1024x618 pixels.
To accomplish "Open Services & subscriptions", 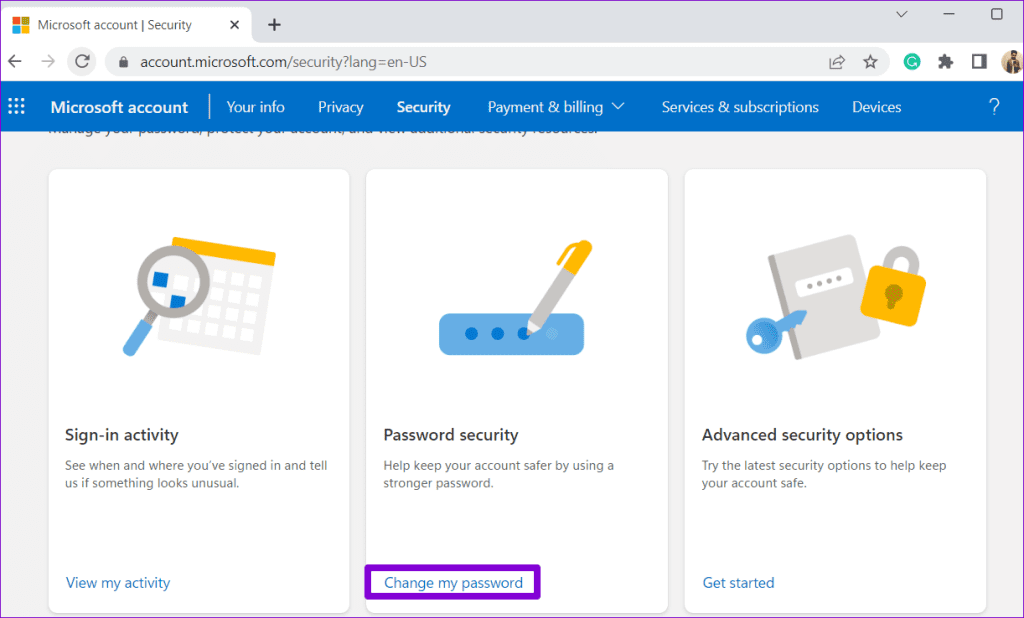I will 740,107.
